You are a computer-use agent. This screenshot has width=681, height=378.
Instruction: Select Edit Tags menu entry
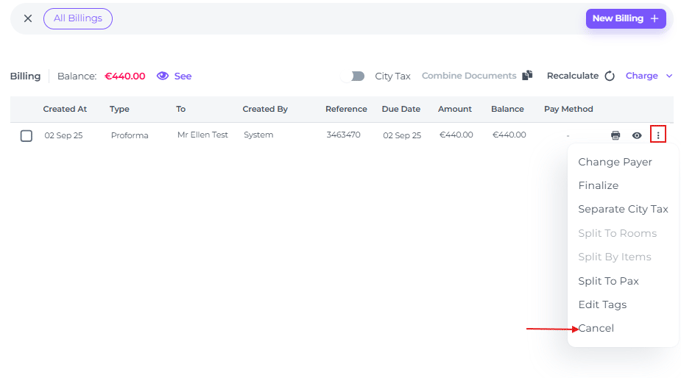click(x=602, y=305)
